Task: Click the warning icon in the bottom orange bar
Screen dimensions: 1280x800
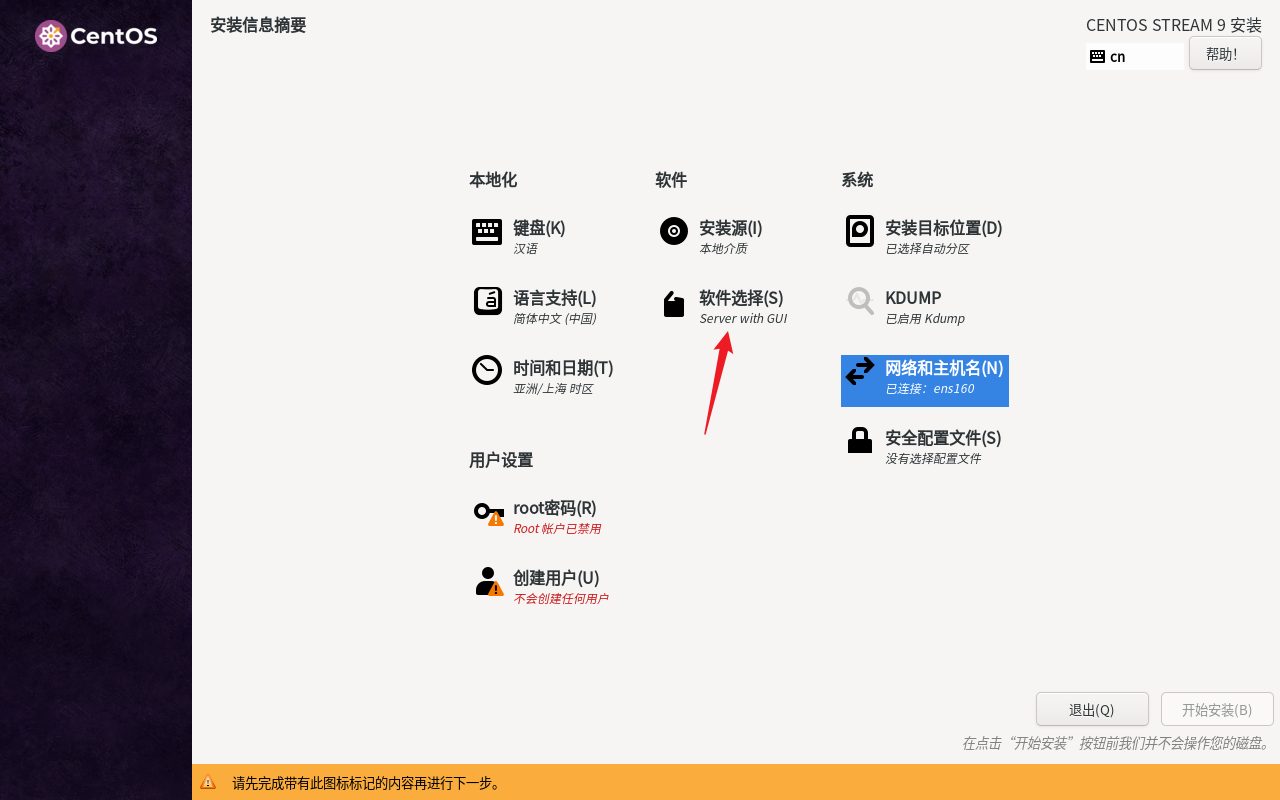Action: tap(208, 783)
